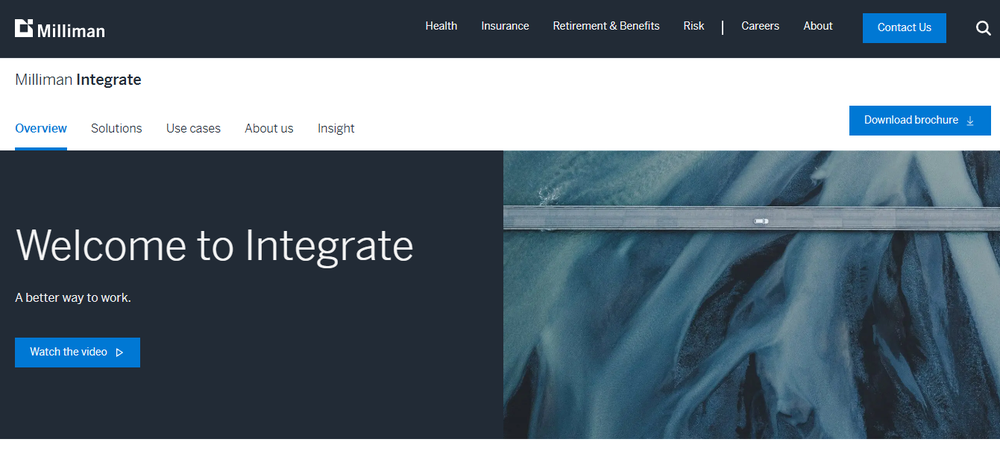Go to the About page
This screenshot has width=1000, height=453.
(818, 26)
